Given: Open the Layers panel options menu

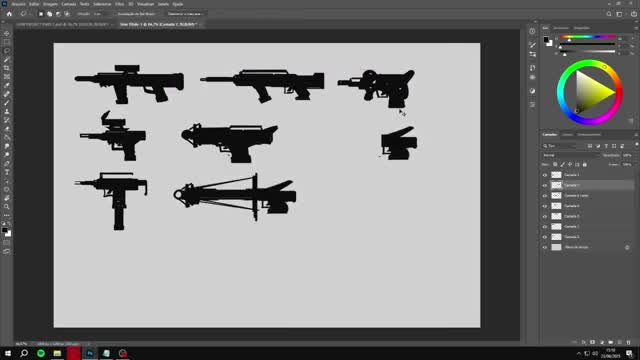Looking at the screenshot, I should (636, 134).
